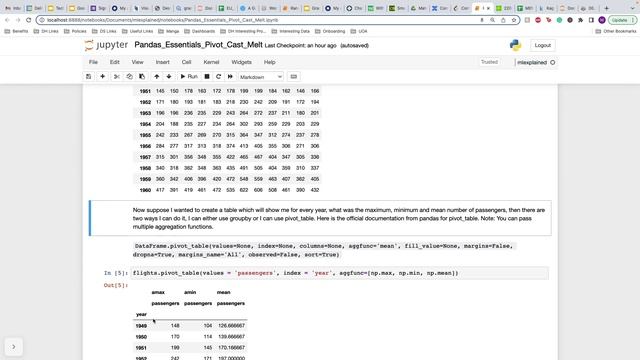Open the Interesting Data bookmarks folder
The height and width of the screenshot is (360, 640).
[290, 31]
